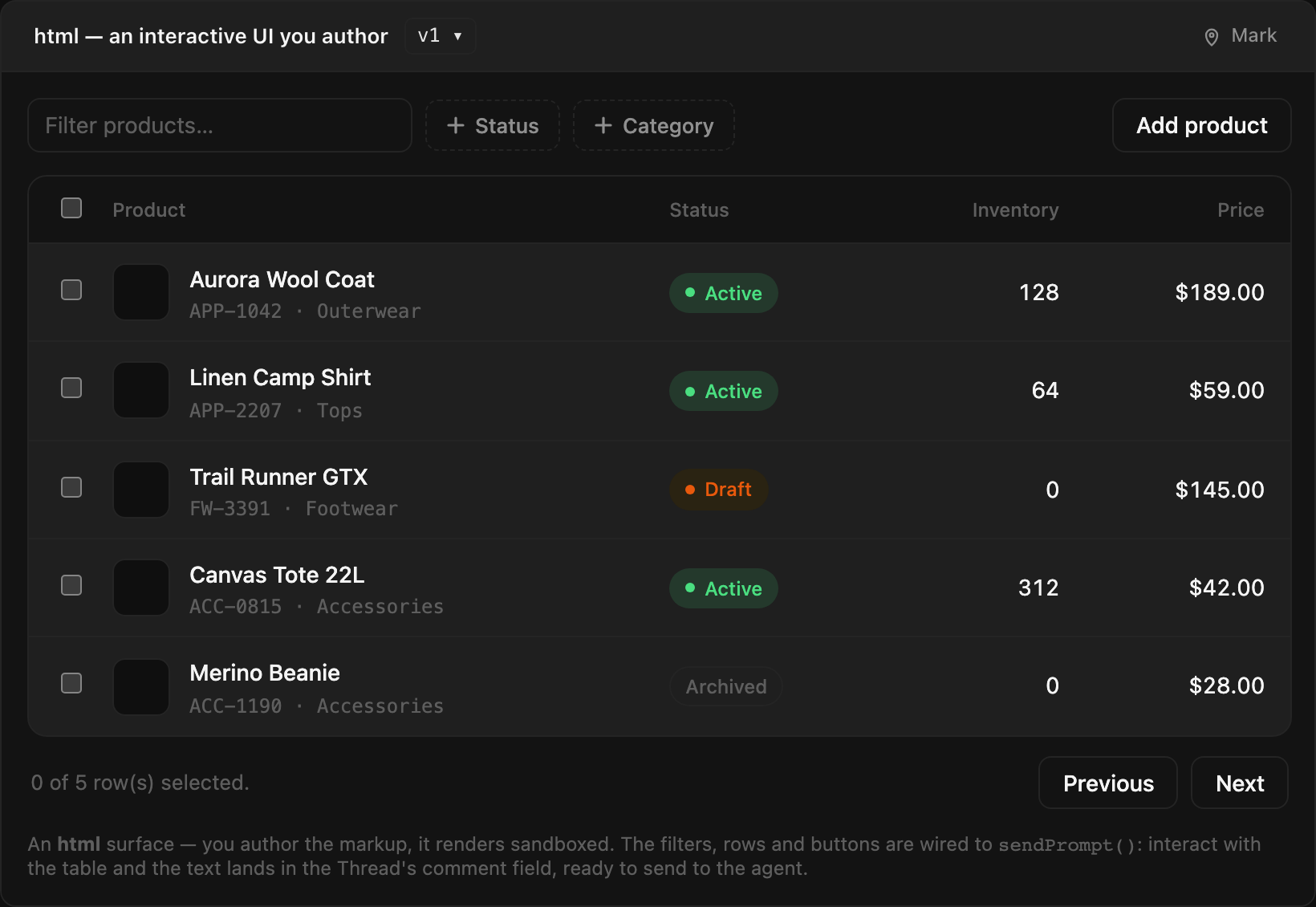Click the Merino Beanie product thumbnail
This screenshot has width=1316, height=907.
(141, 687)
